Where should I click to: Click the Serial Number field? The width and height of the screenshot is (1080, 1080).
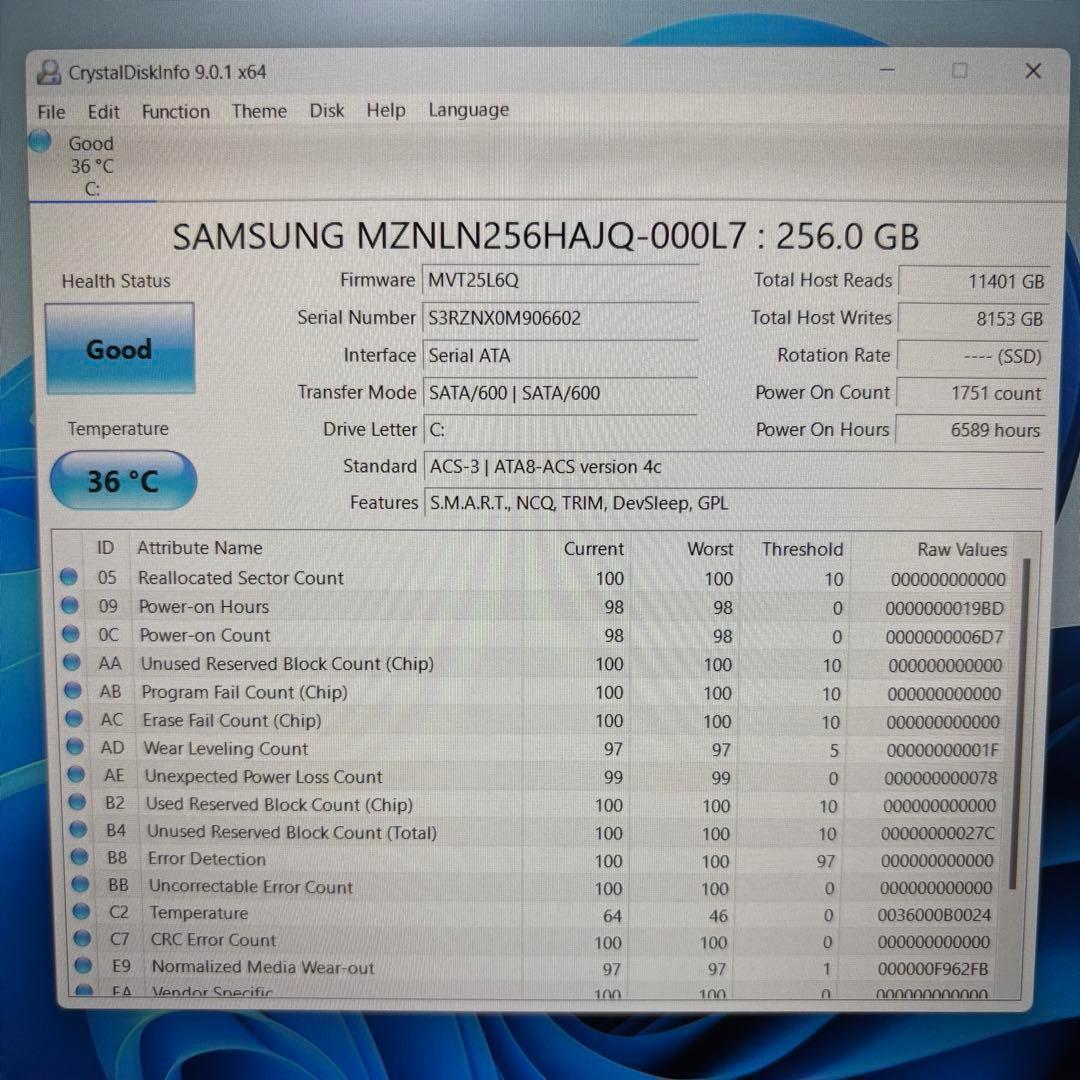tap(560, 318)
